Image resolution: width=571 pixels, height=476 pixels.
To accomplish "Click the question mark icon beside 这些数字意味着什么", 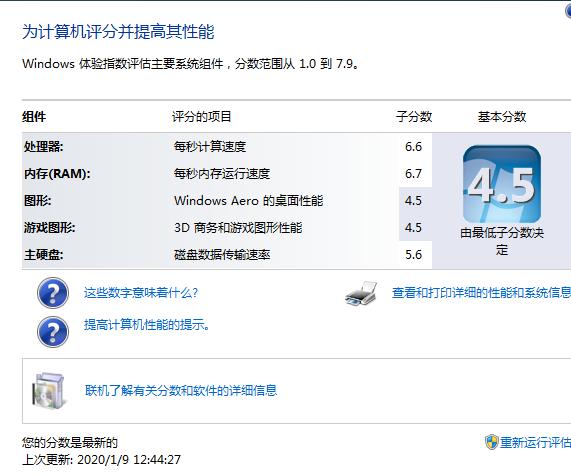I will point(53,293).
